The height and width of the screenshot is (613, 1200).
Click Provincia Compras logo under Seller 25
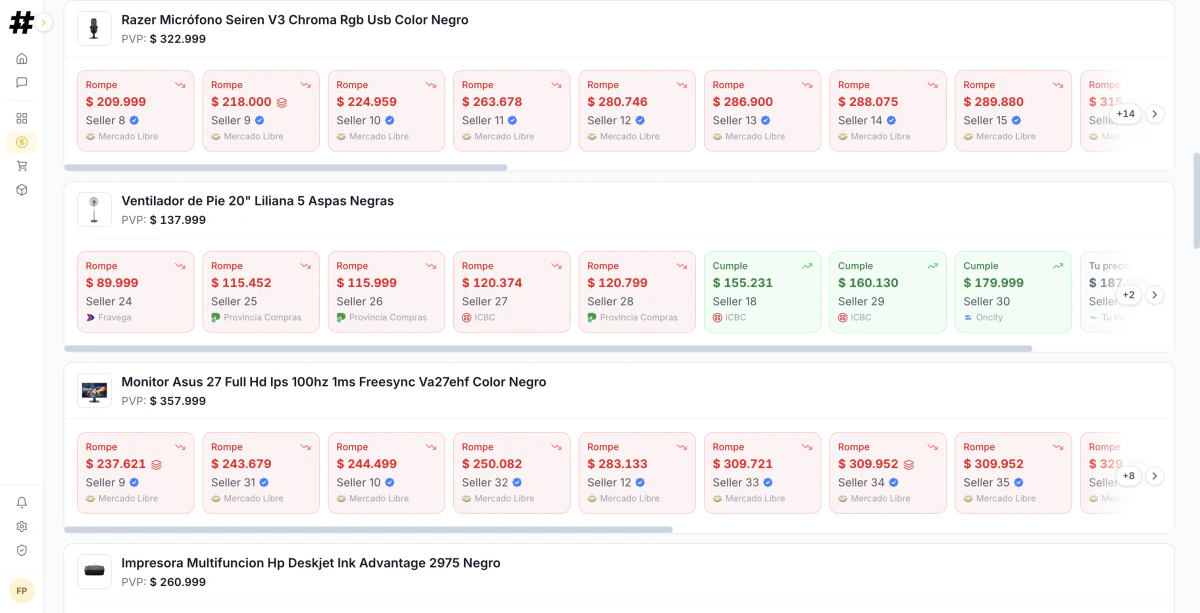coord(216,318)
